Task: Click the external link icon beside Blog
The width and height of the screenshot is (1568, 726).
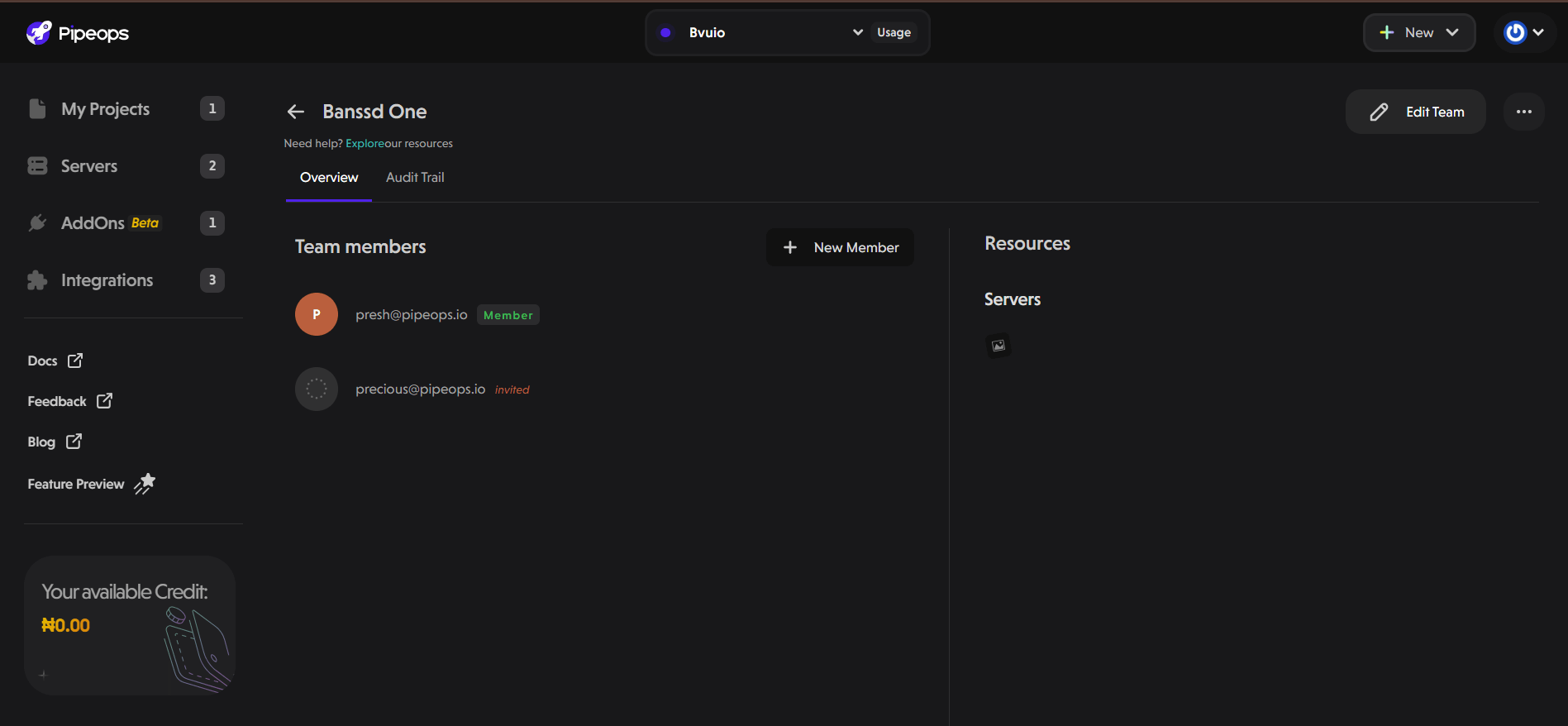Action: [74, 441]
